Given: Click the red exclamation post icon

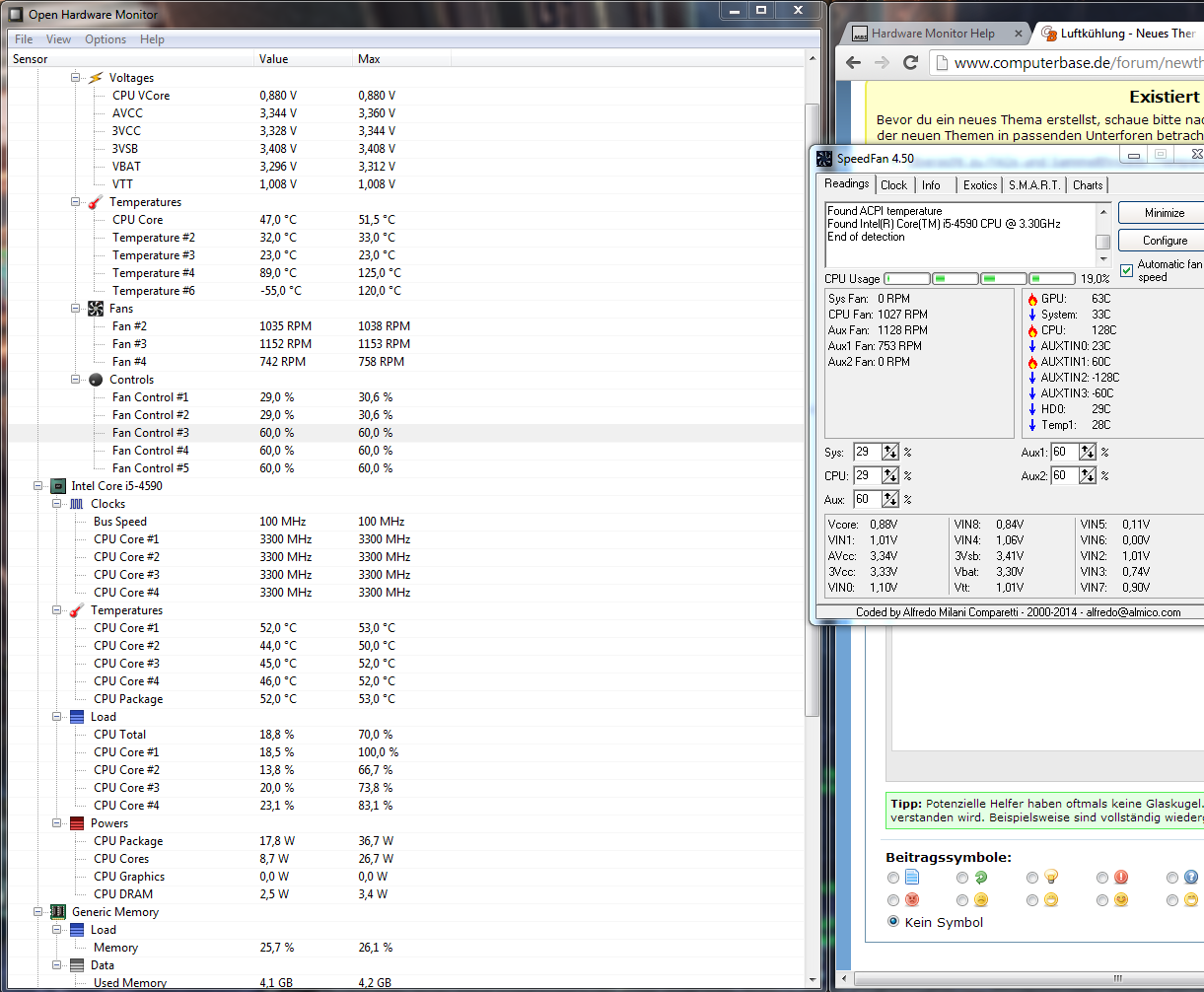Looking at the screenshot, I should pos(1120,877).
